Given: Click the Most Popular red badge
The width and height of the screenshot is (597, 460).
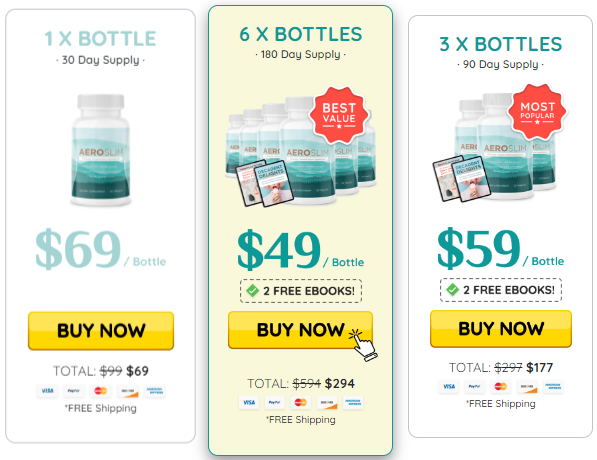Looking at the screenshot, I should tap(537, 112).
